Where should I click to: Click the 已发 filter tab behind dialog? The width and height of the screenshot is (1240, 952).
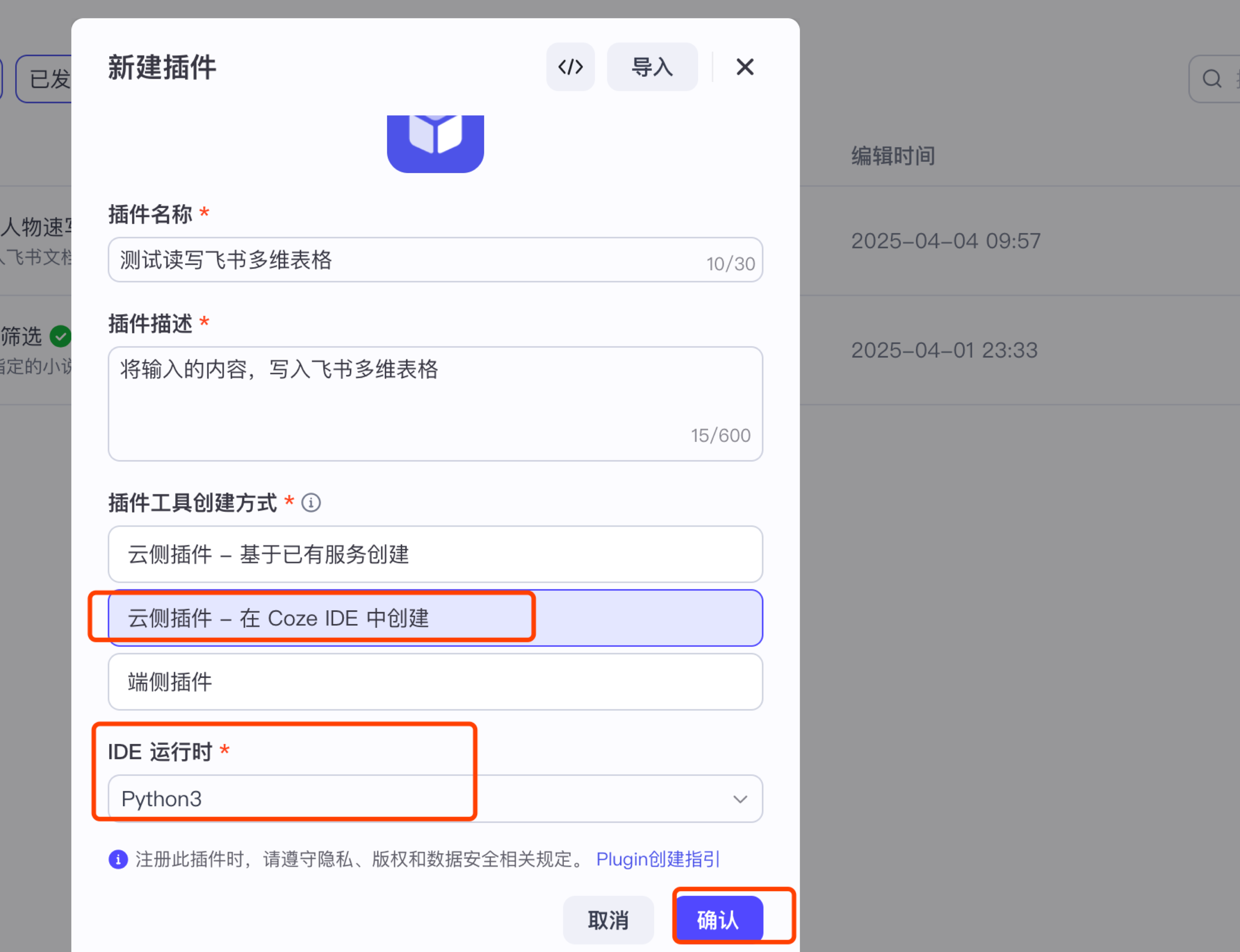point(45,79)
